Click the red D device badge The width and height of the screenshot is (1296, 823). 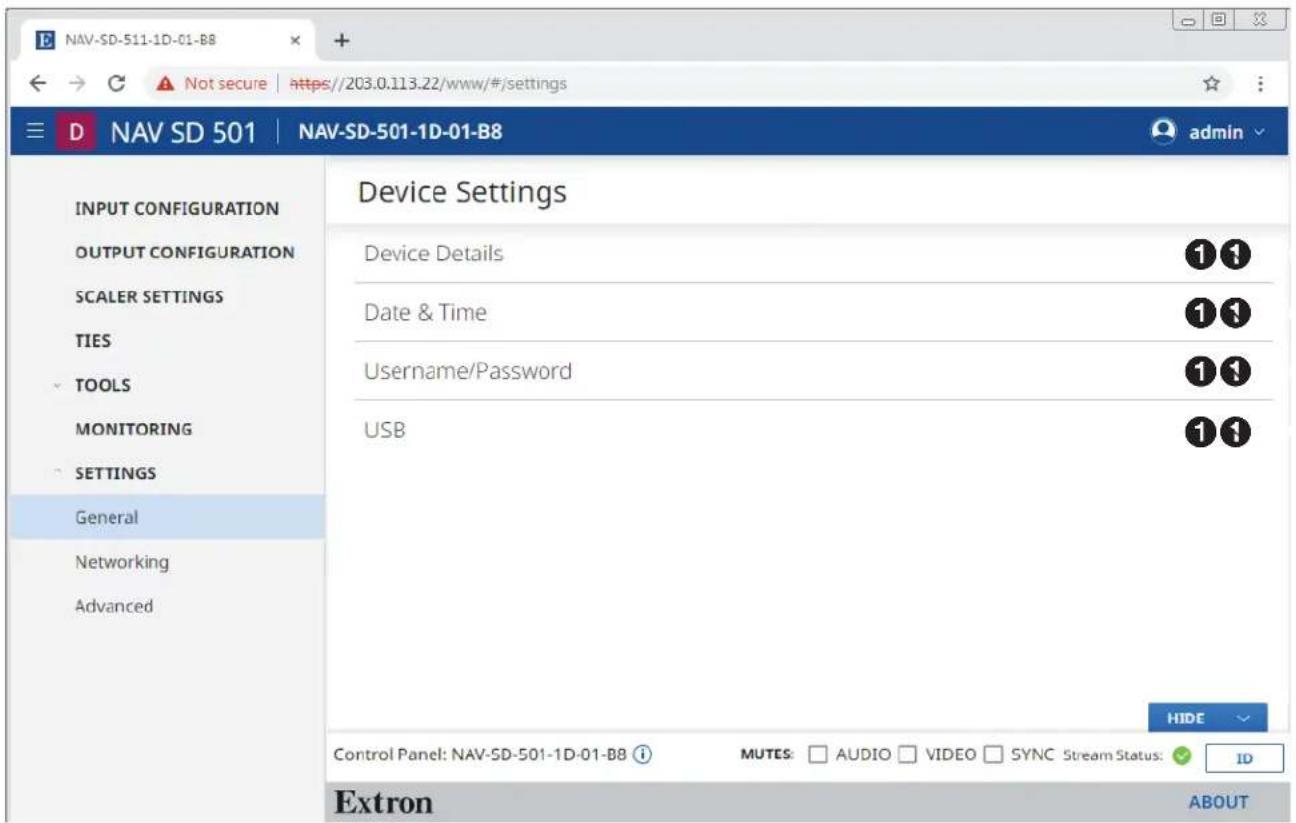coord(77,131)
